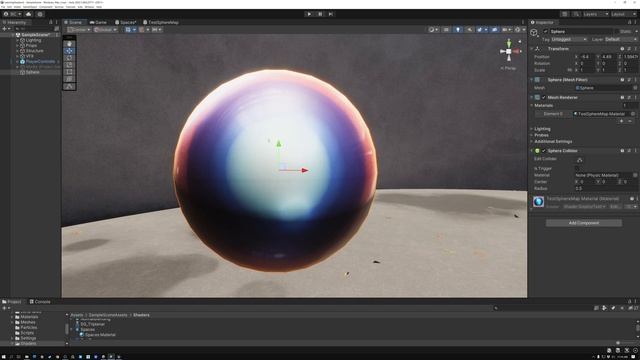Open the Console tab
The height and width of the screenshot is (360, 640).
[x=40, y=302]
